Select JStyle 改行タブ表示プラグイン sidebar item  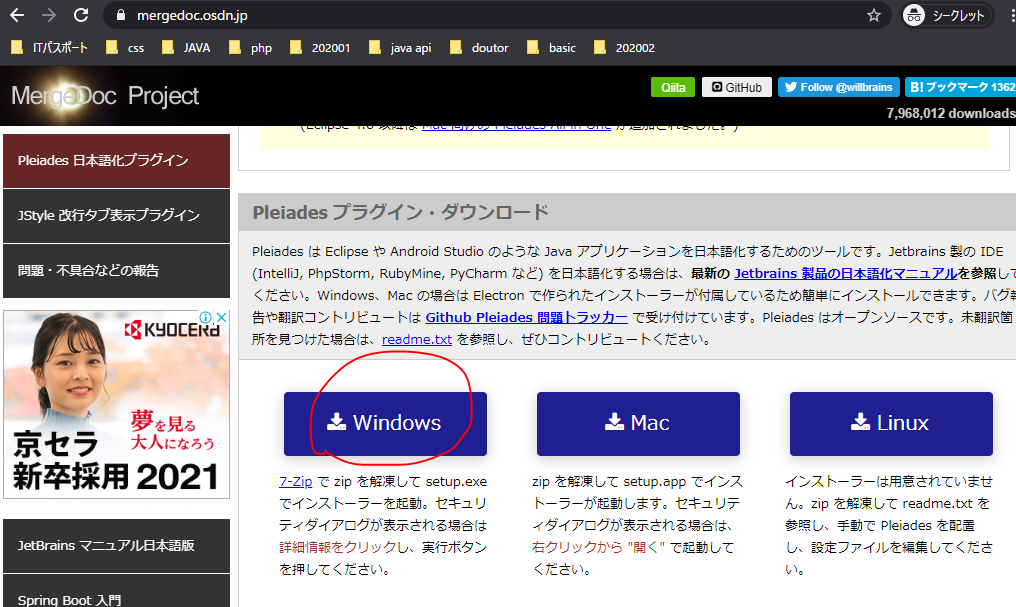117,216
